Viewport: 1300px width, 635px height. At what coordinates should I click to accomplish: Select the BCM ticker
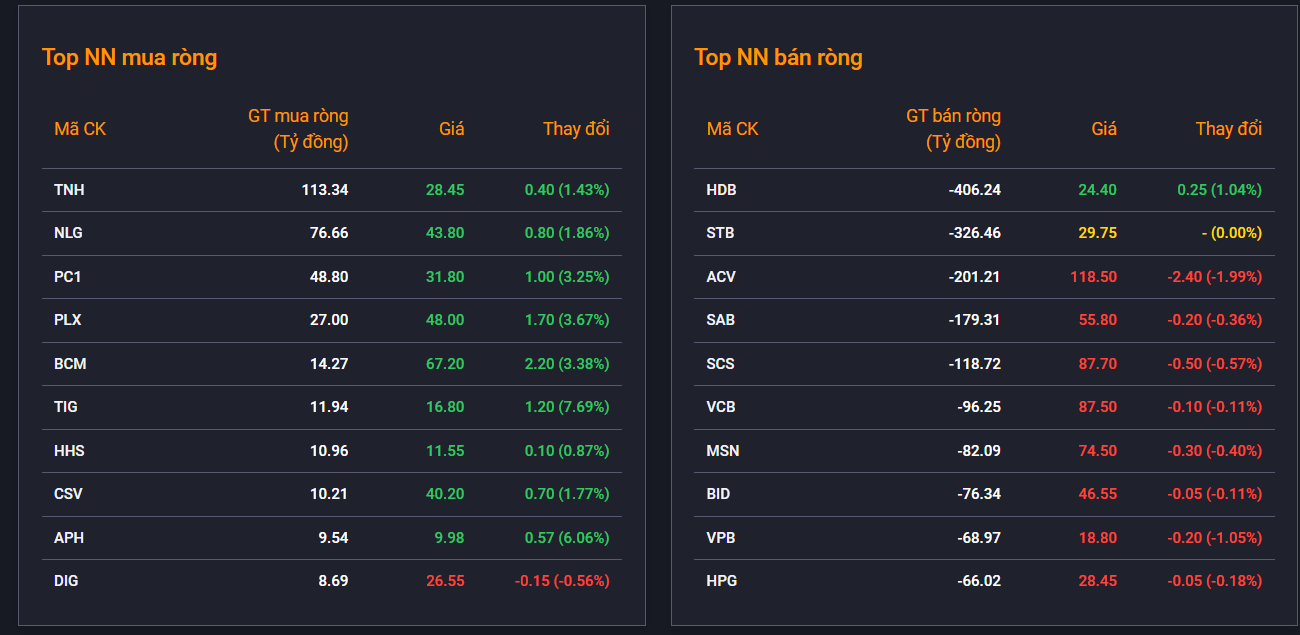coord(70,364)
